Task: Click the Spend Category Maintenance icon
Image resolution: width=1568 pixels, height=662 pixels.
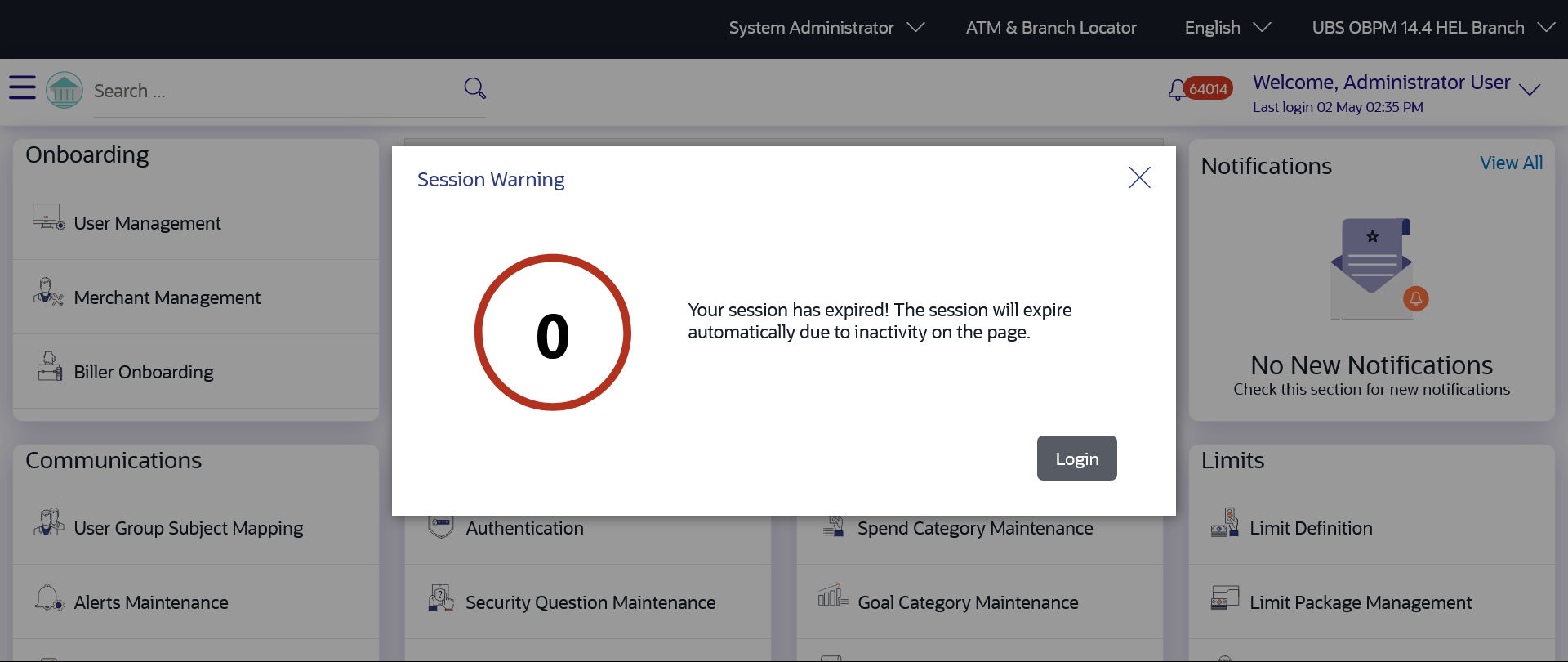Action: point(834,526)
